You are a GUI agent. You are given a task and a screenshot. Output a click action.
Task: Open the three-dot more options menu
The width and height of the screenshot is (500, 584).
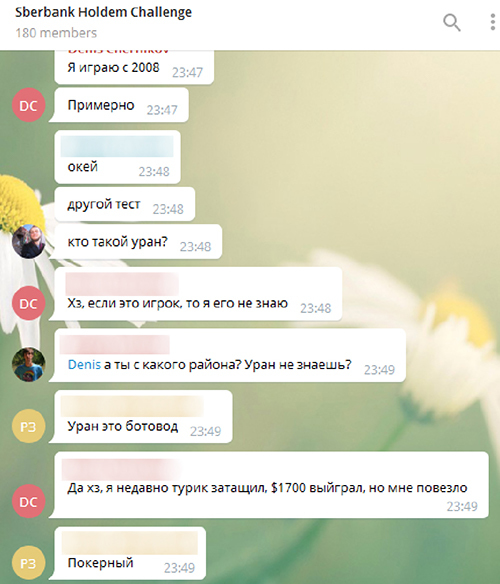tap(493, 22)
